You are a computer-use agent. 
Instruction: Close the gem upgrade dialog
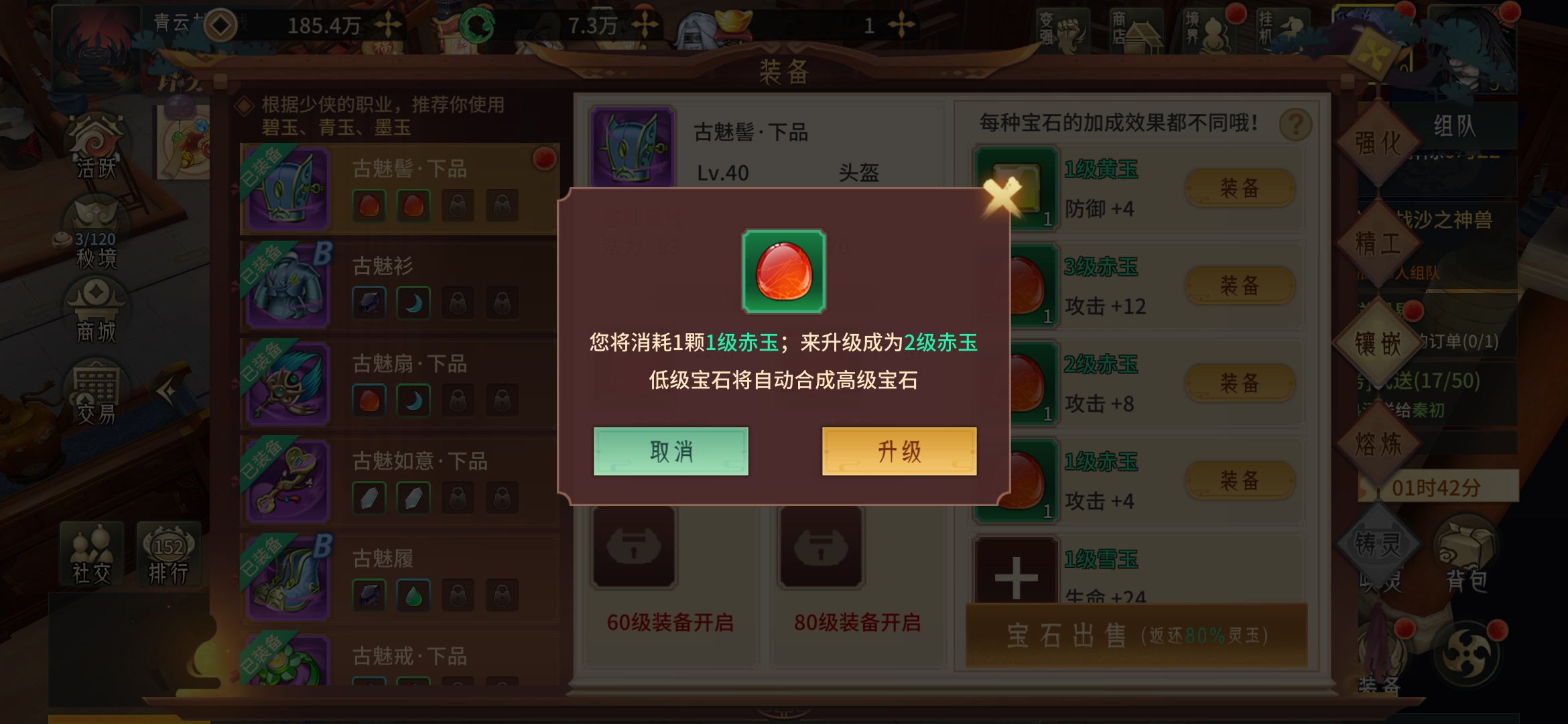(x=1001, y=197)
